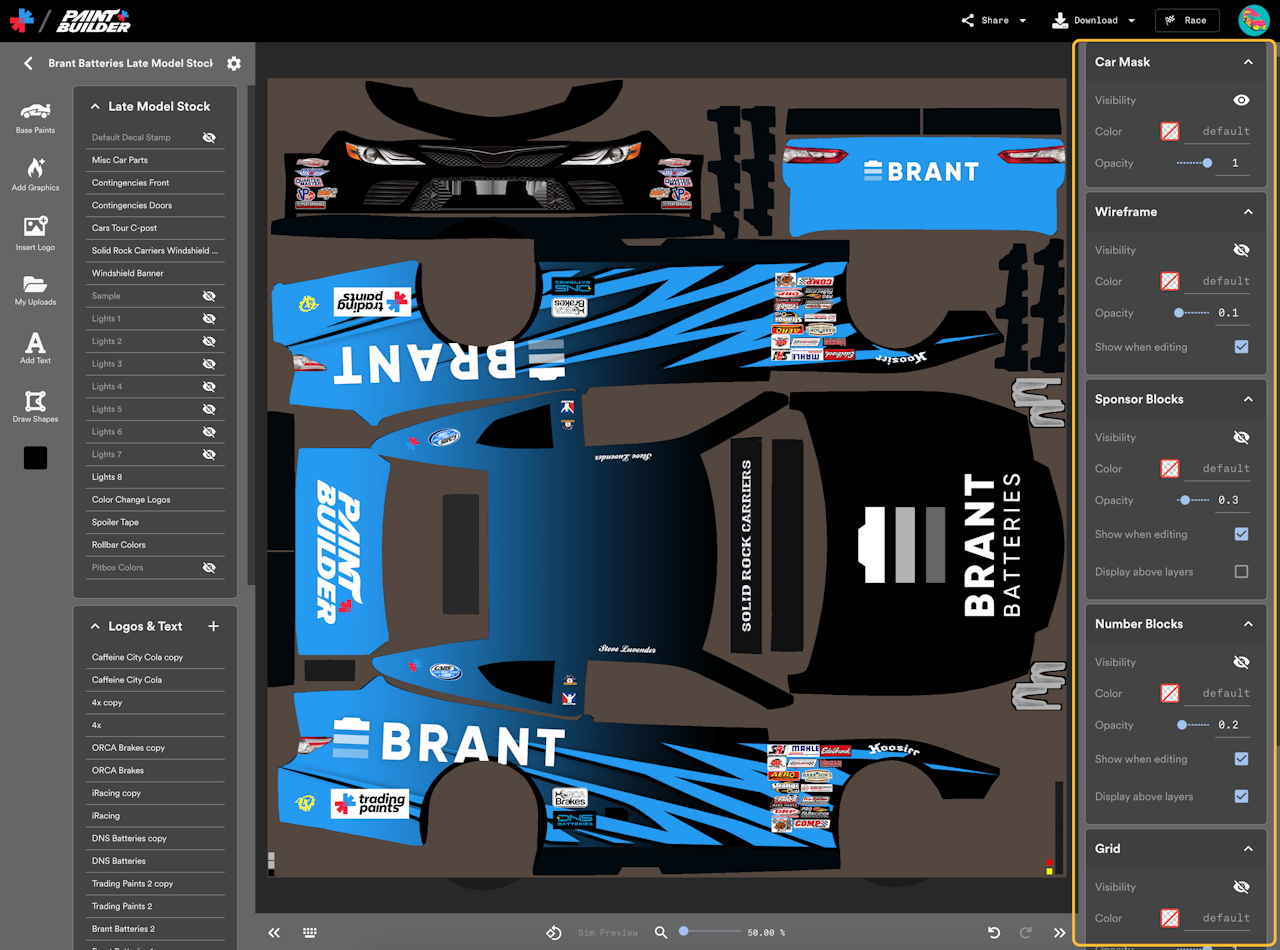The width and height of the screenshot is (1280, 950).
Task: Adjust the canvas zoom slider
Action: pos(710,932)
